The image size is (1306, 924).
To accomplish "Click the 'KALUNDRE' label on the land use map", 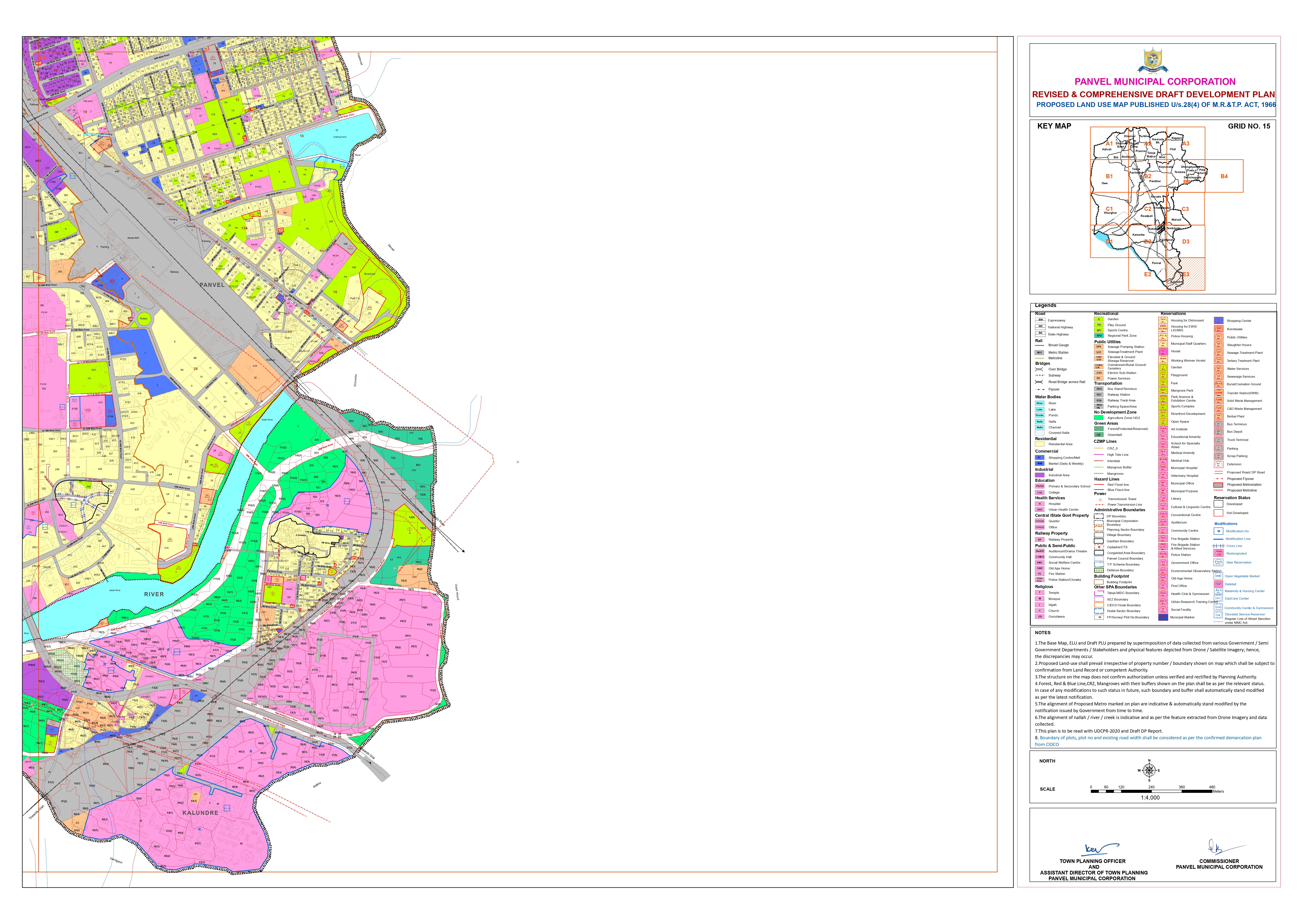I will pos(200,813).
